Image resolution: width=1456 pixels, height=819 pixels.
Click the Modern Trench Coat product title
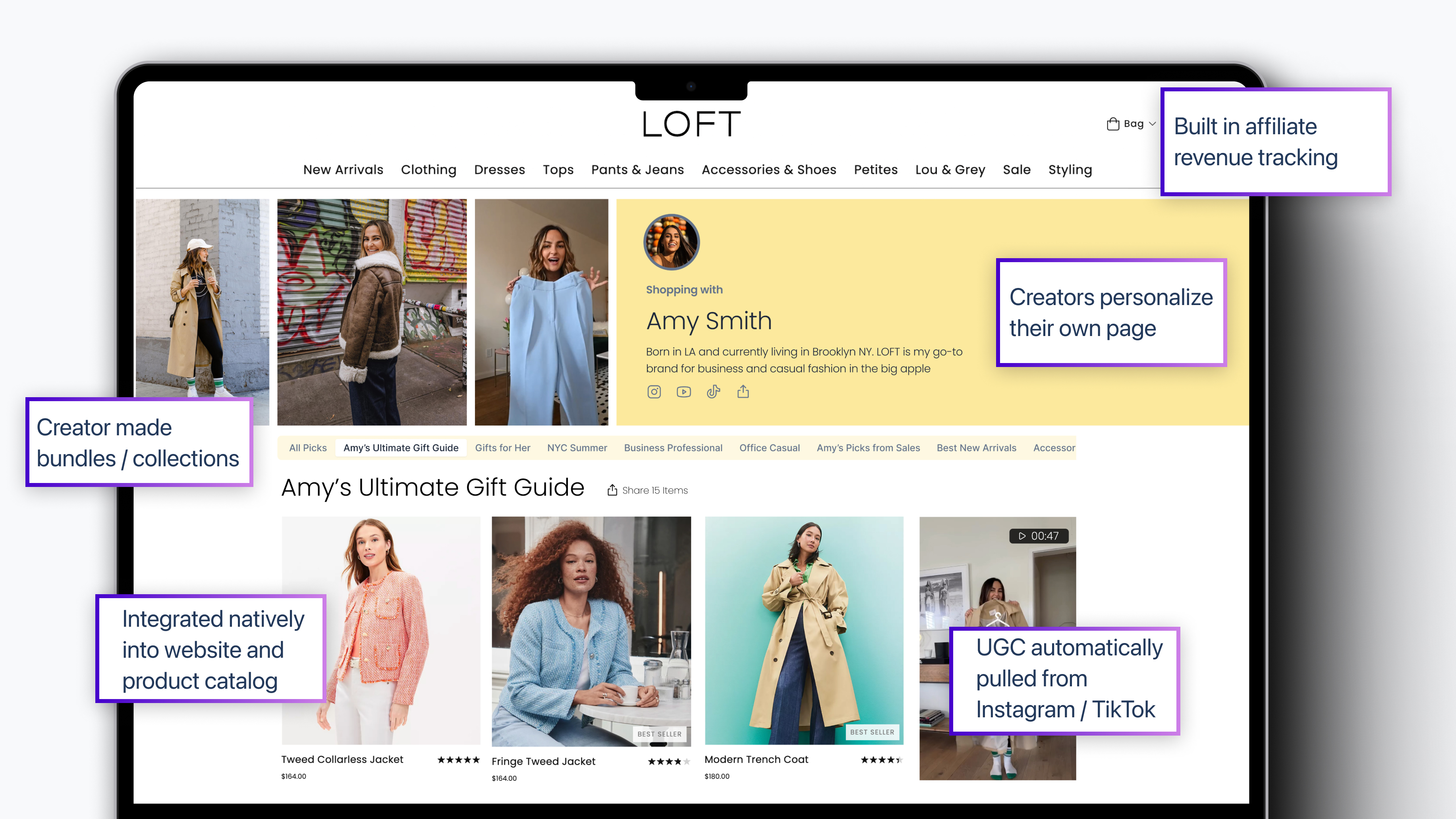point(756,759)
